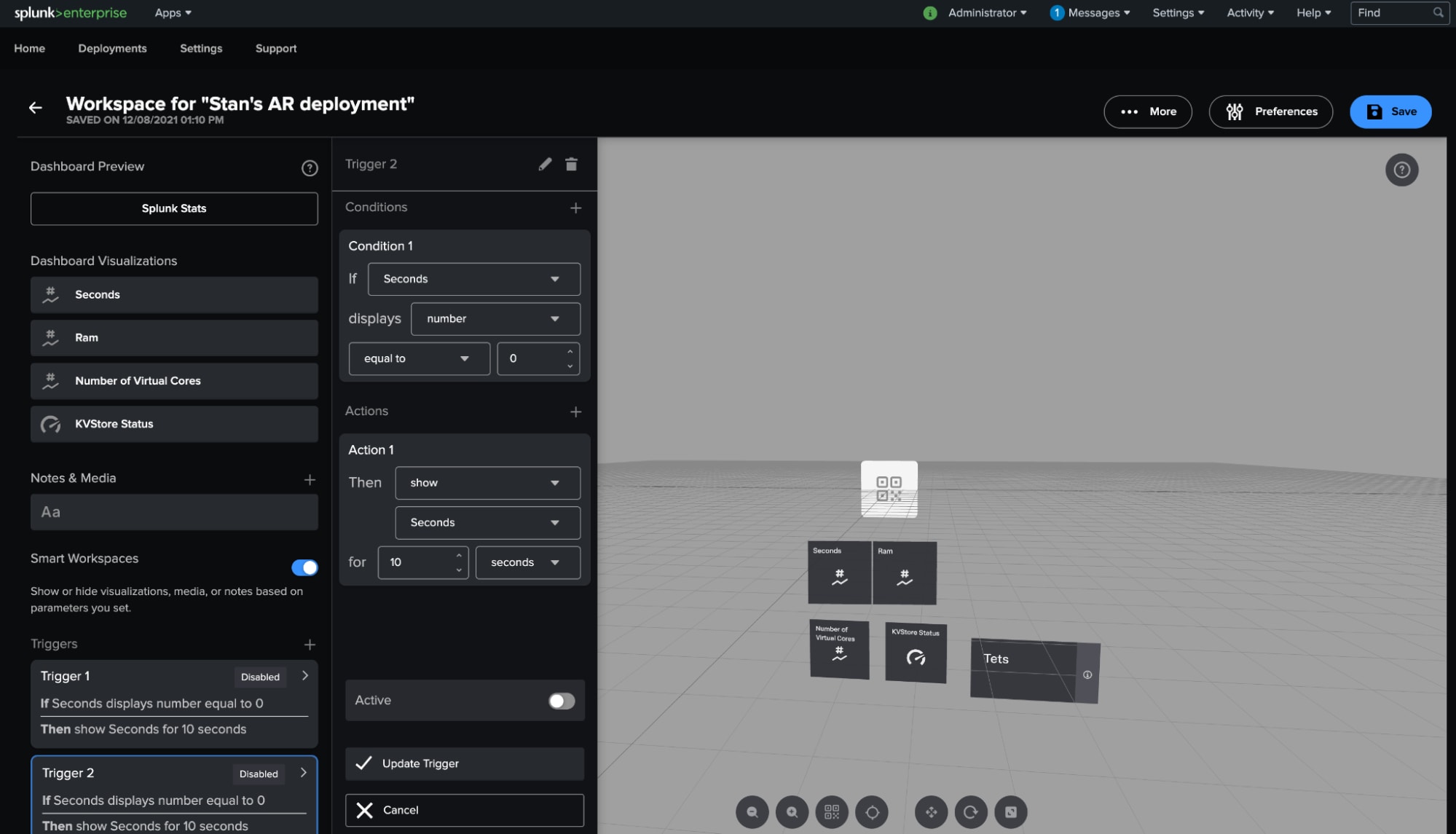The height and width of the screenshot is (834, 1456).
Task: Select the scale tool in viewport toolbar
Action: click(x=1011, y=812)
